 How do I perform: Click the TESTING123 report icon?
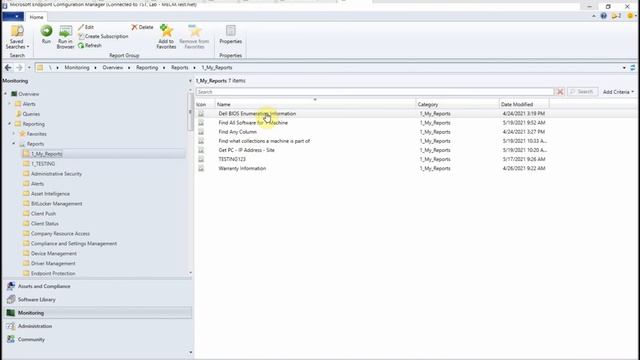tap(201, 159)
